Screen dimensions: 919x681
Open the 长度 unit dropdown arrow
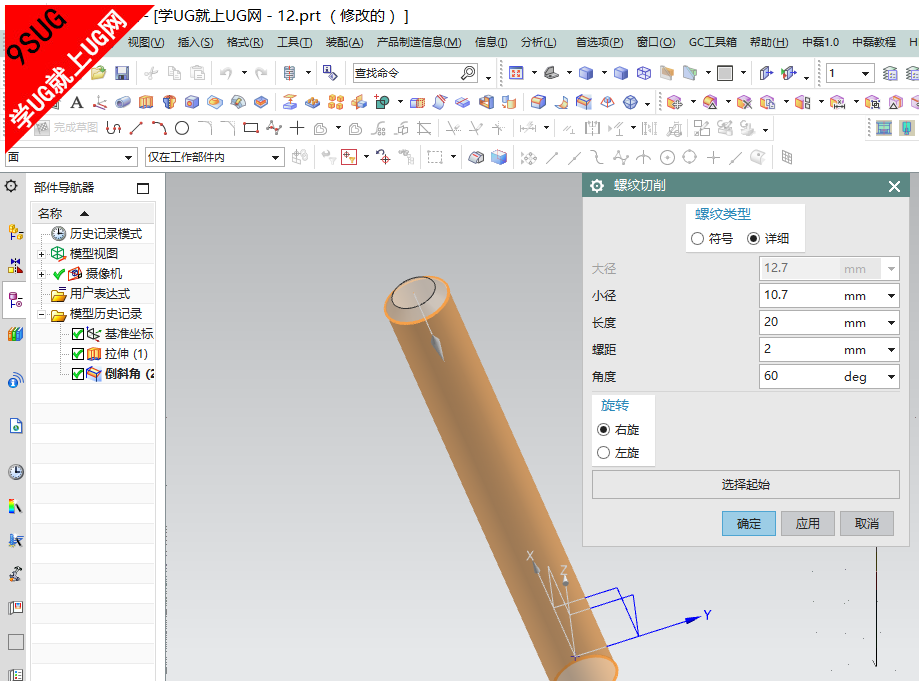click(x=891, y=323)
